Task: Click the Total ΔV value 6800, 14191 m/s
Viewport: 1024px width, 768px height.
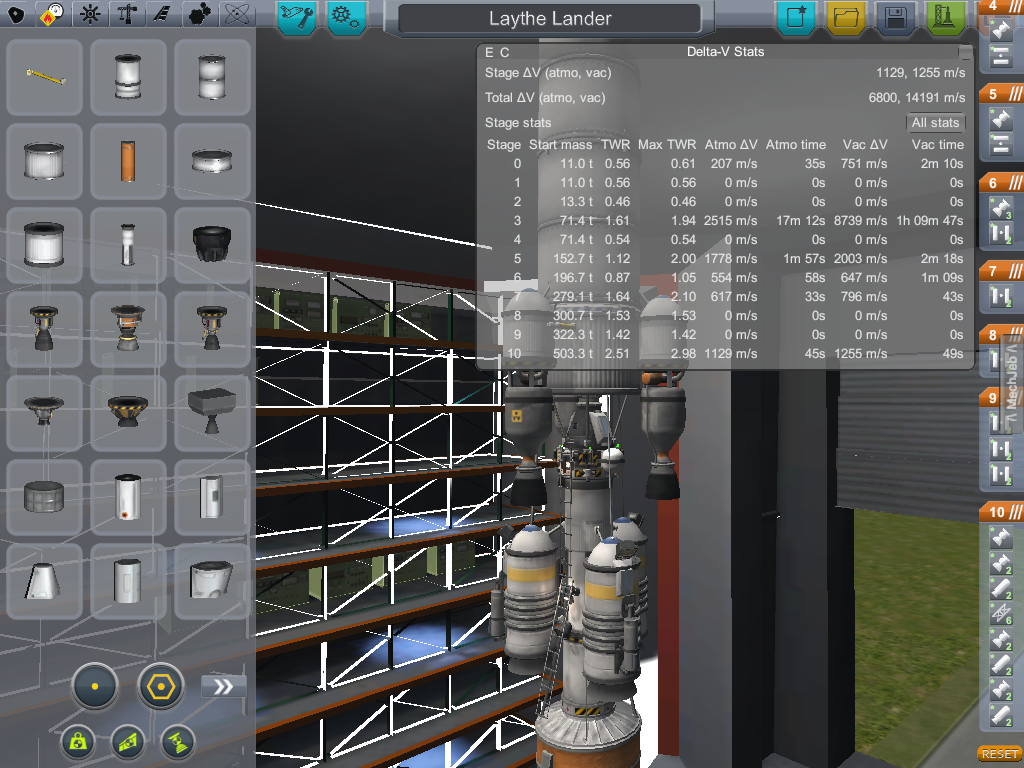Action: pos(916,98)
